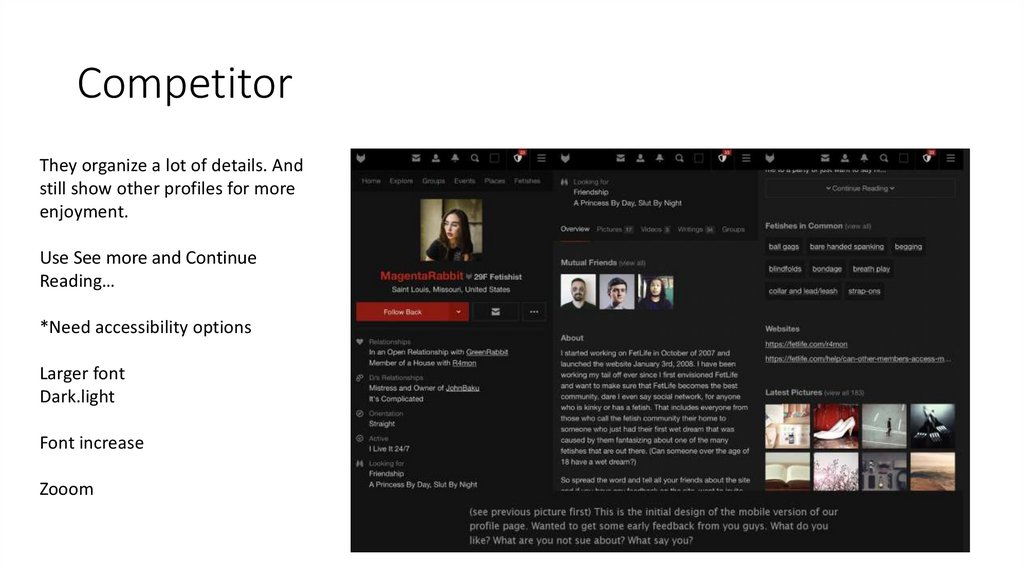
Task: Open the second mutual friend avatar with gray background
Action: tap(616, 291)
